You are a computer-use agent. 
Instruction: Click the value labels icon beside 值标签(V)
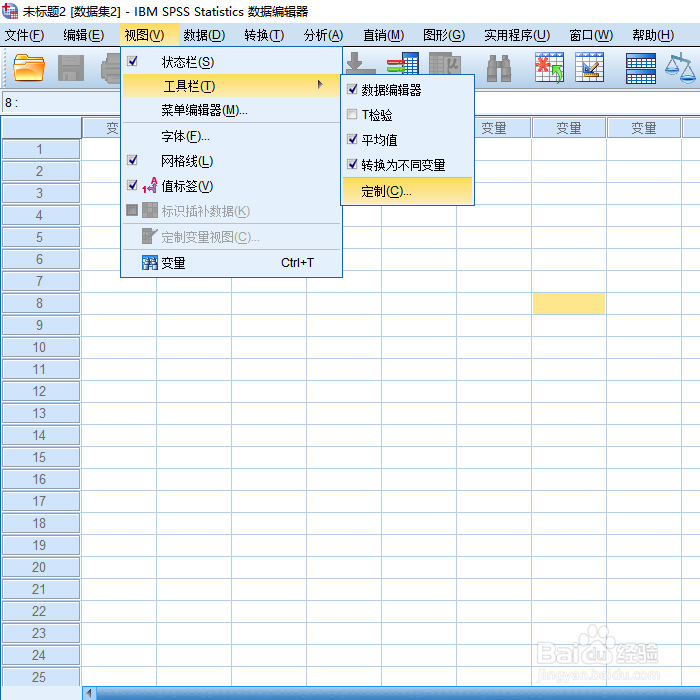pos(150,185)
